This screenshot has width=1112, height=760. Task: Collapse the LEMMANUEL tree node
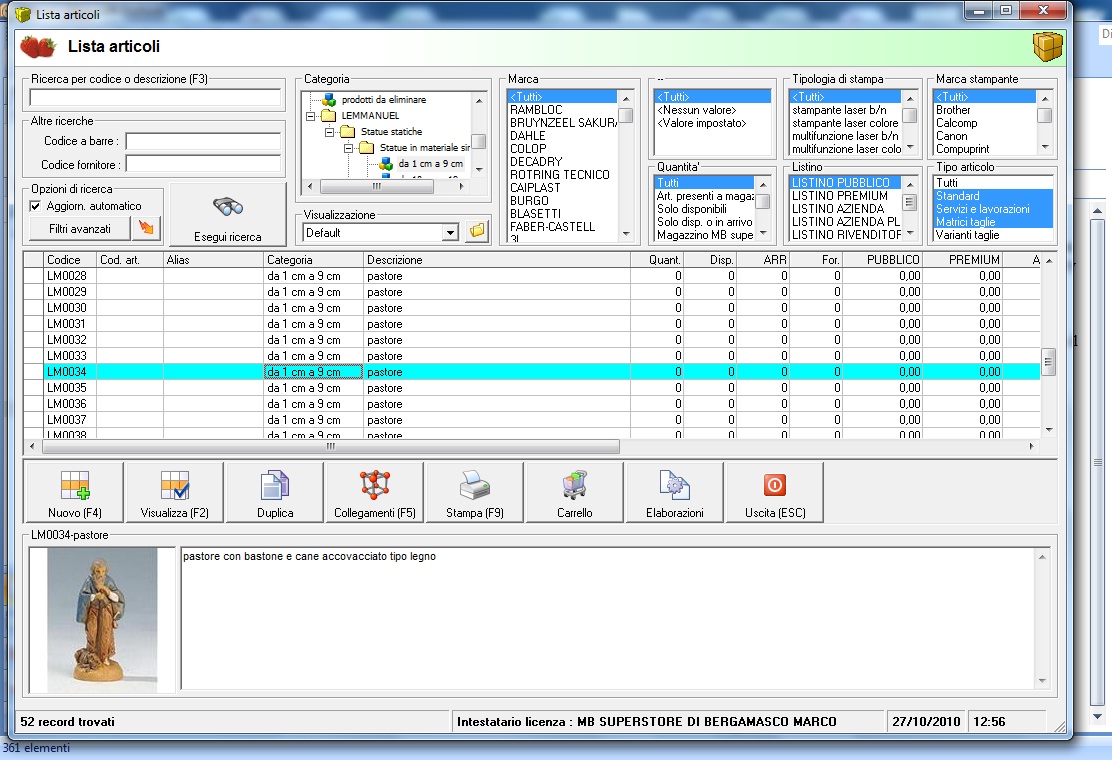311,116
